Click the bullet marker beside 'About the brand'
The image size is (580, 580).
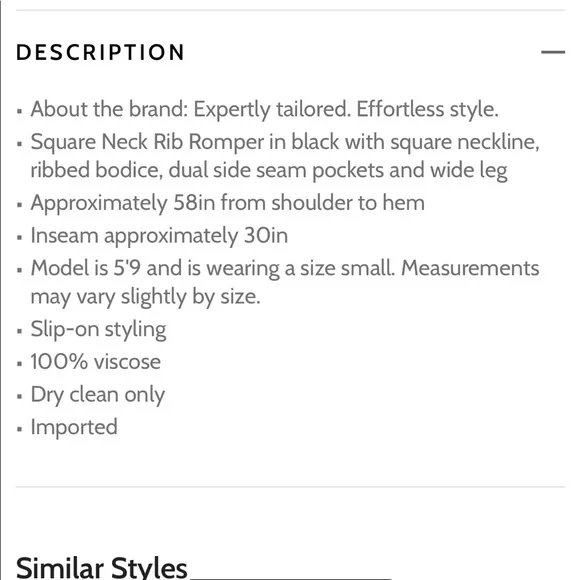point(20,111)
